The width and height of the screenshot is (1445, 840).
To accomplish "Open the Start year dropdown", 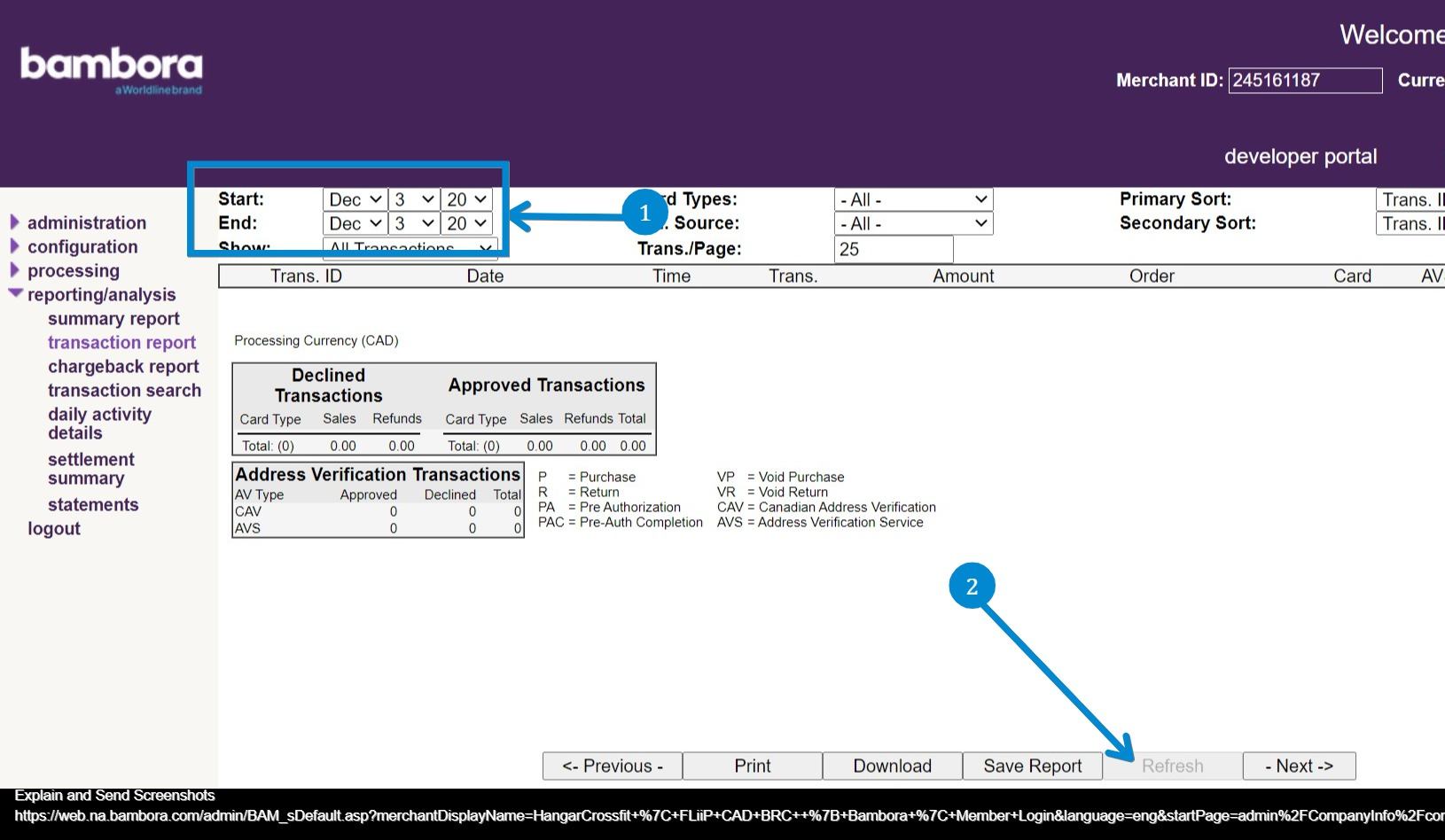I will pyautogui.click(x=466, y=200).
